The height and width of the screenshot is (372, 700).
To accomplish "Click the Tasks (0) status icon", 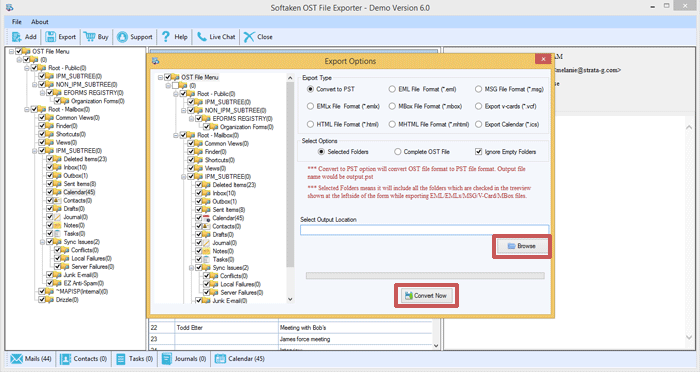I will click(121, 359).
